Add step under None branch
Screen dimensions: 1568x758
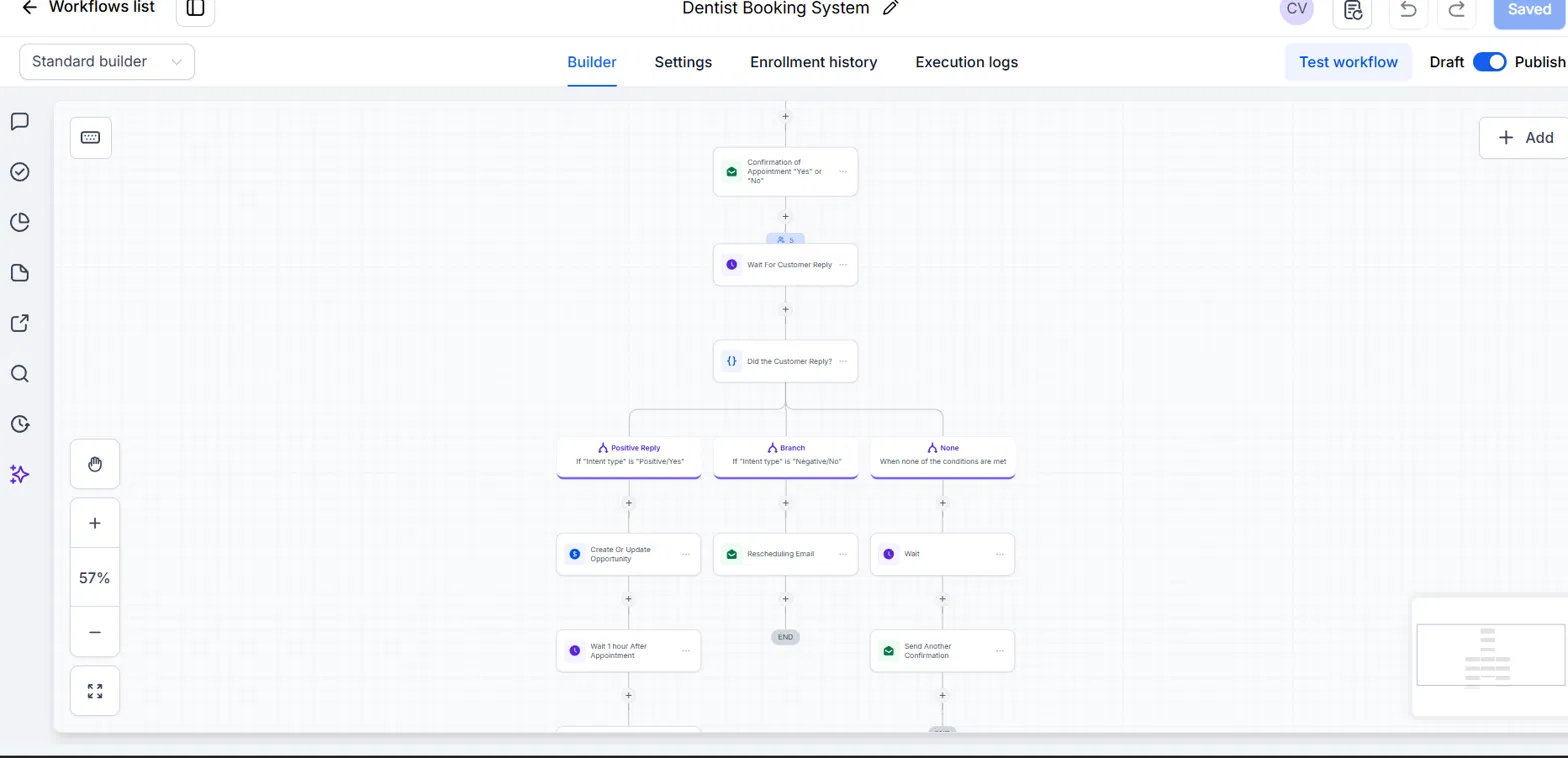(x=942, y=502)
